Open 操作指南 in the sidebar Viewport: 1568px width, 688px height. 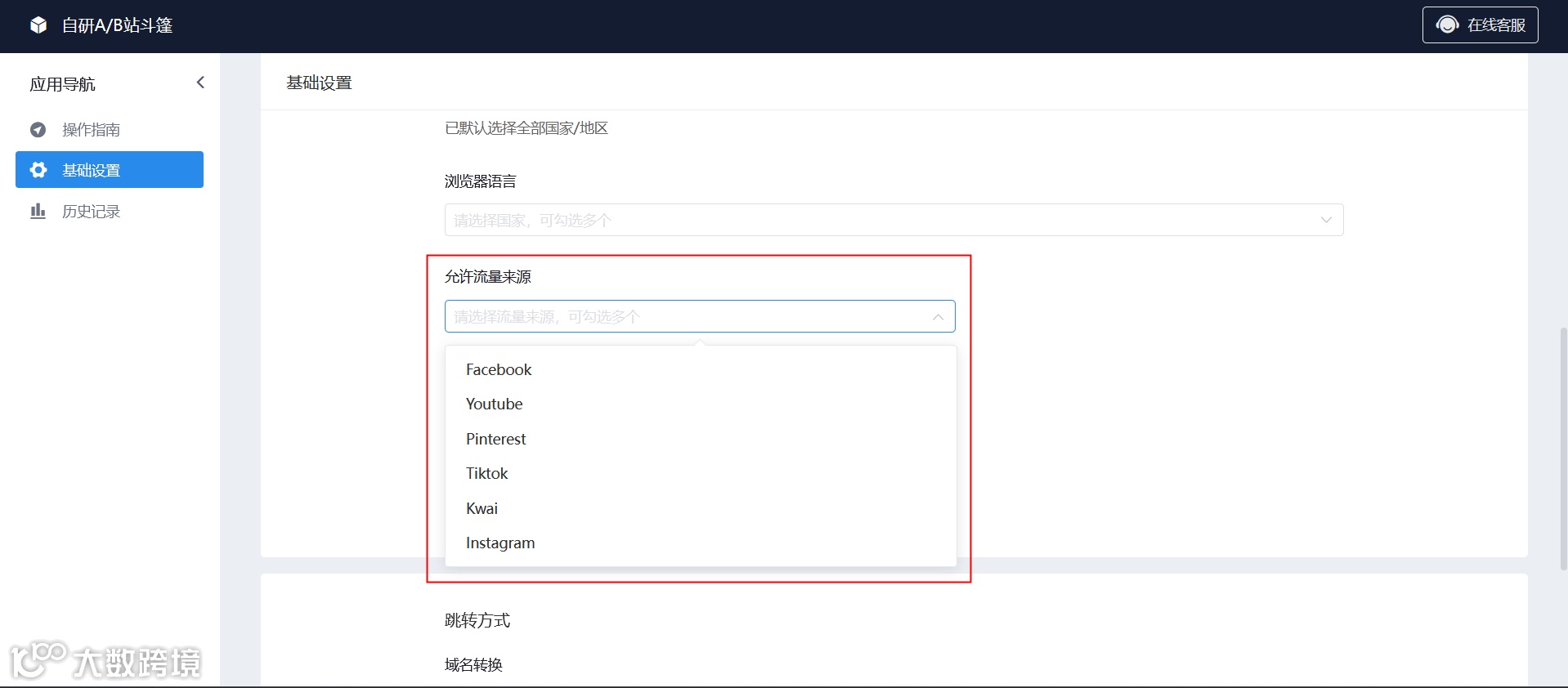tap(110, 129)
